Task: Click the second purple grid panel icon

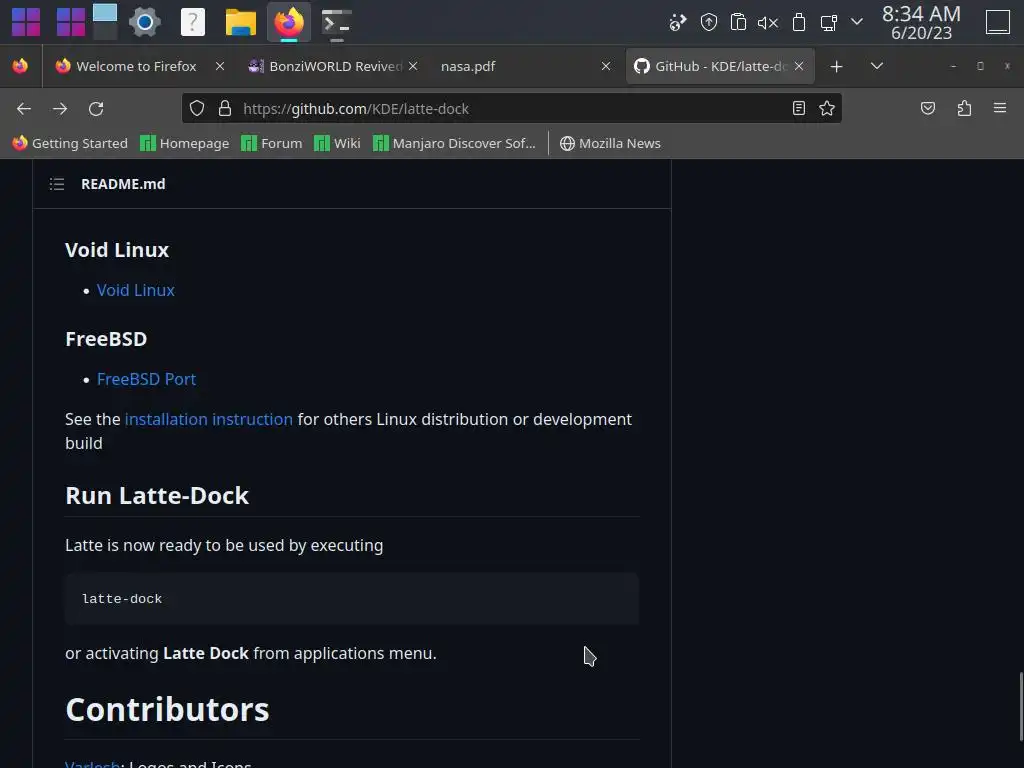Action: pos(71,22)
